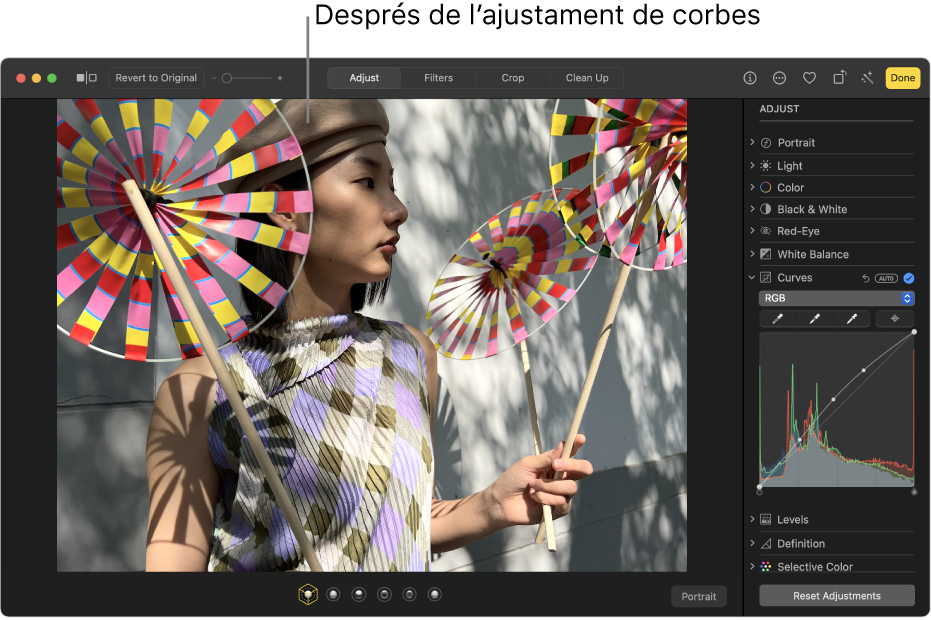Click the Color circle icon

point(766,188)
